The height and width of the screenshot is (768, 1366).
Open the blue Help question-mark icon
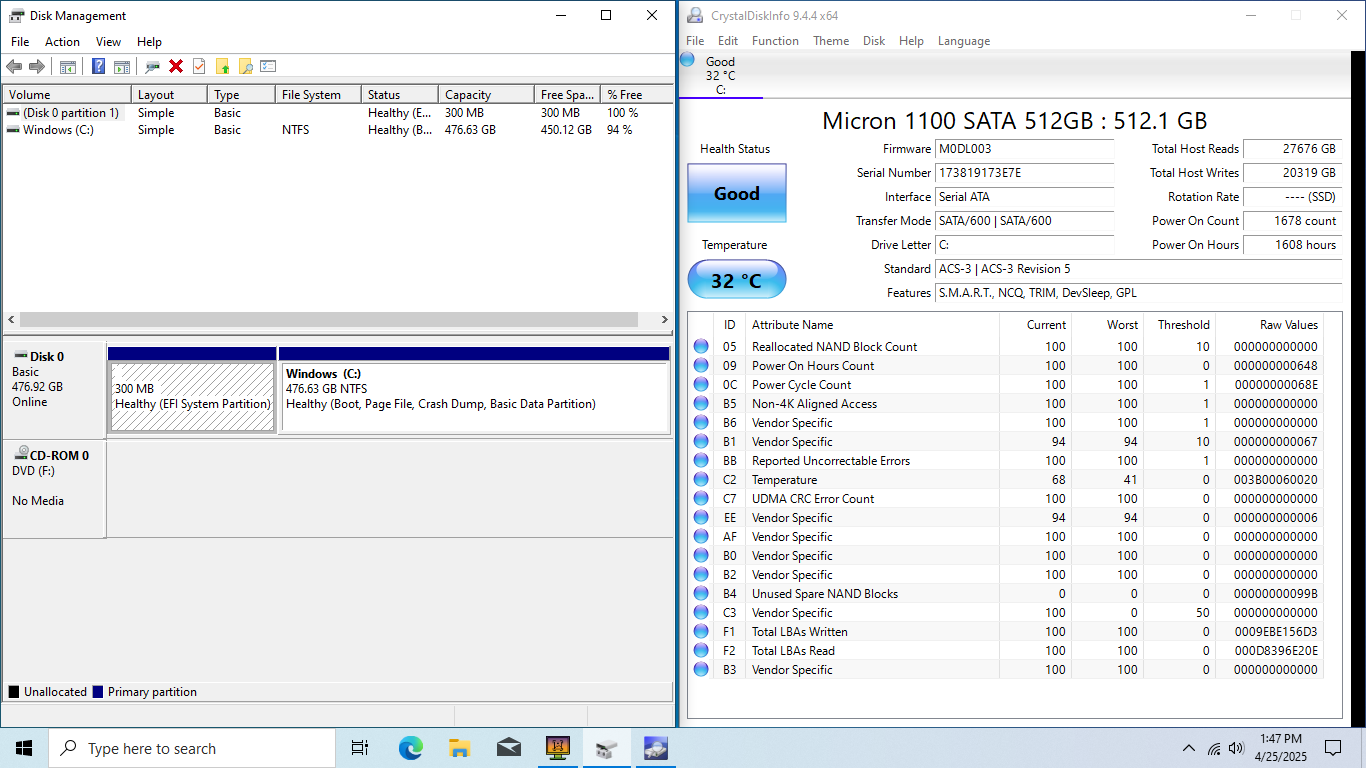[98, 66]
